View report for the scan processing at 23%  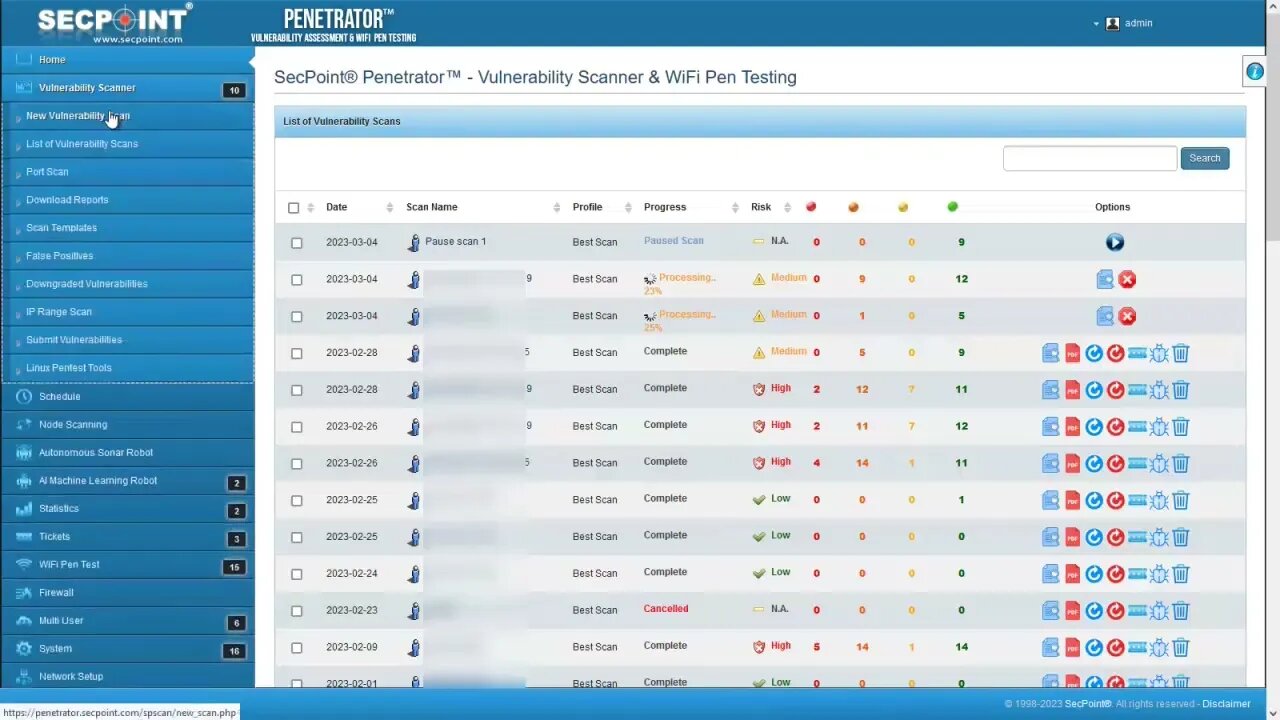pyautogui.click(x=1105, y=280)
